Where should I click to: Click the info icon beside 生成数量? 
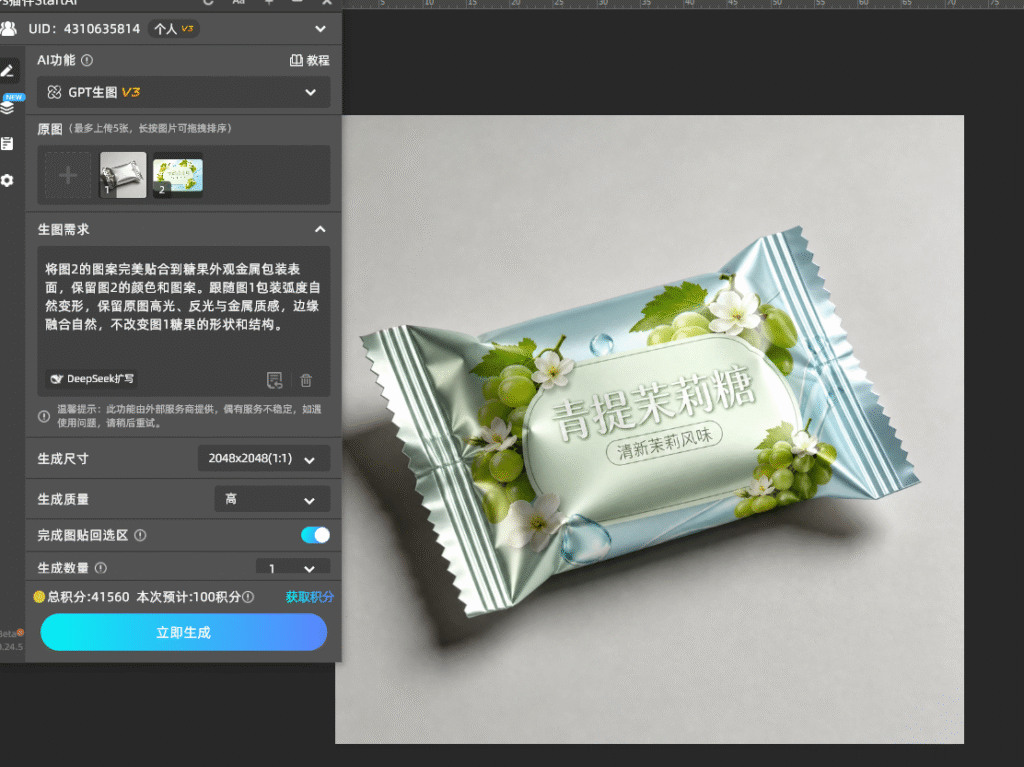[x=101, y=568]
